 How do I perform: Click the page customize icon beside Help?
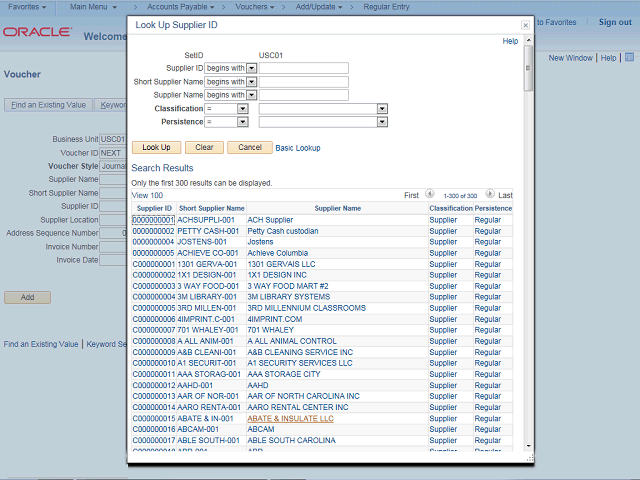coord(628,58)
